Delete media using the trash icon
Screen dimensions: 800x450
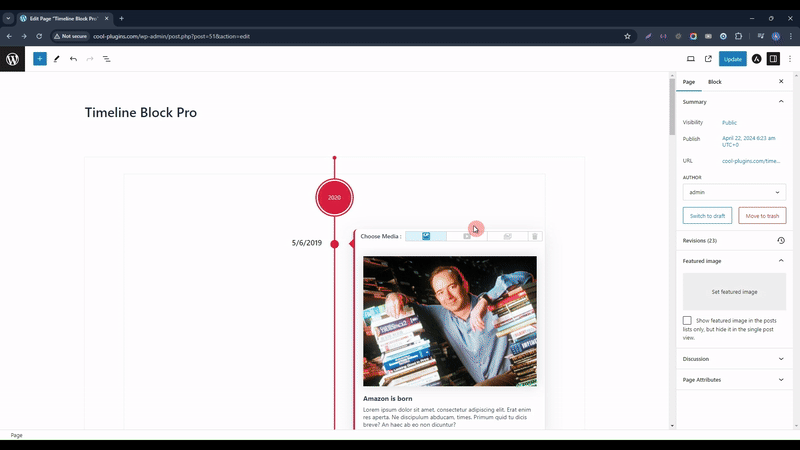click(x=535, y=236)
